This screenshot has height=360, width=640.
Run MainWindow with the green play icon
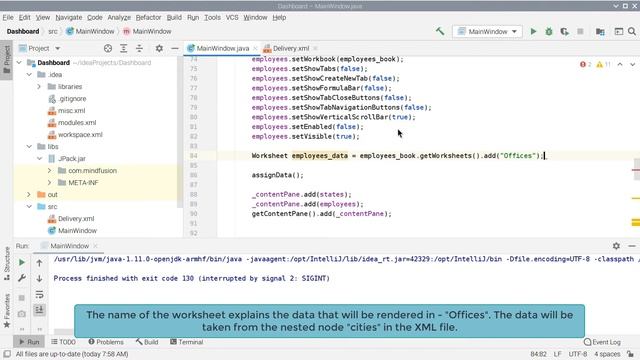(533, 31)
